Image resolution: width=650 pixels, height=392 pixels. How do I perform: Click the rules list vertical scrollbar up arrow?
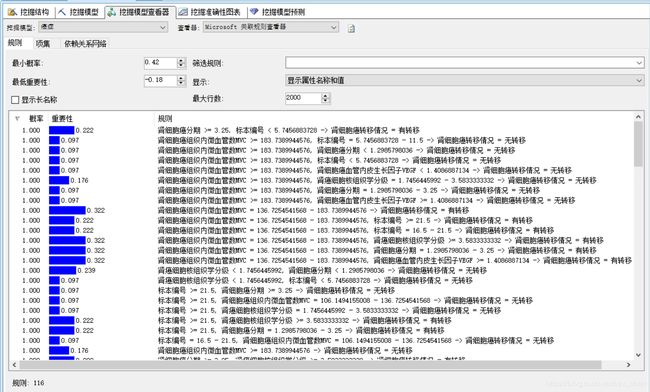[x=638, y=117]
